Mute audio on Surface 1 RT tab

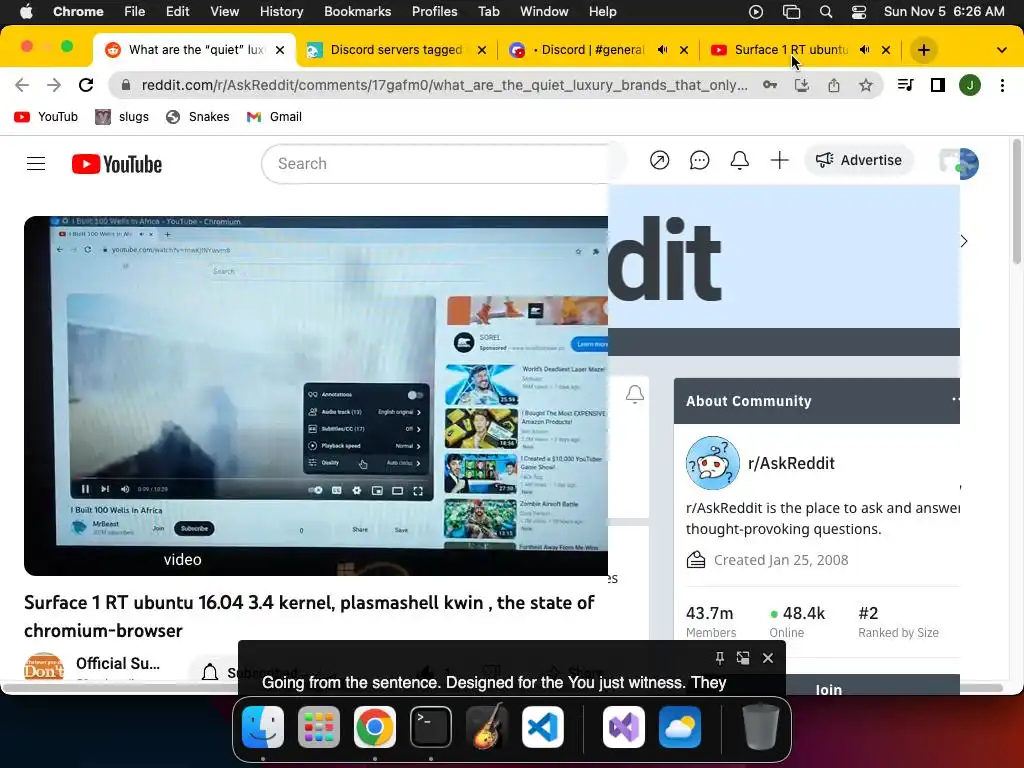[x=864, y=50]
